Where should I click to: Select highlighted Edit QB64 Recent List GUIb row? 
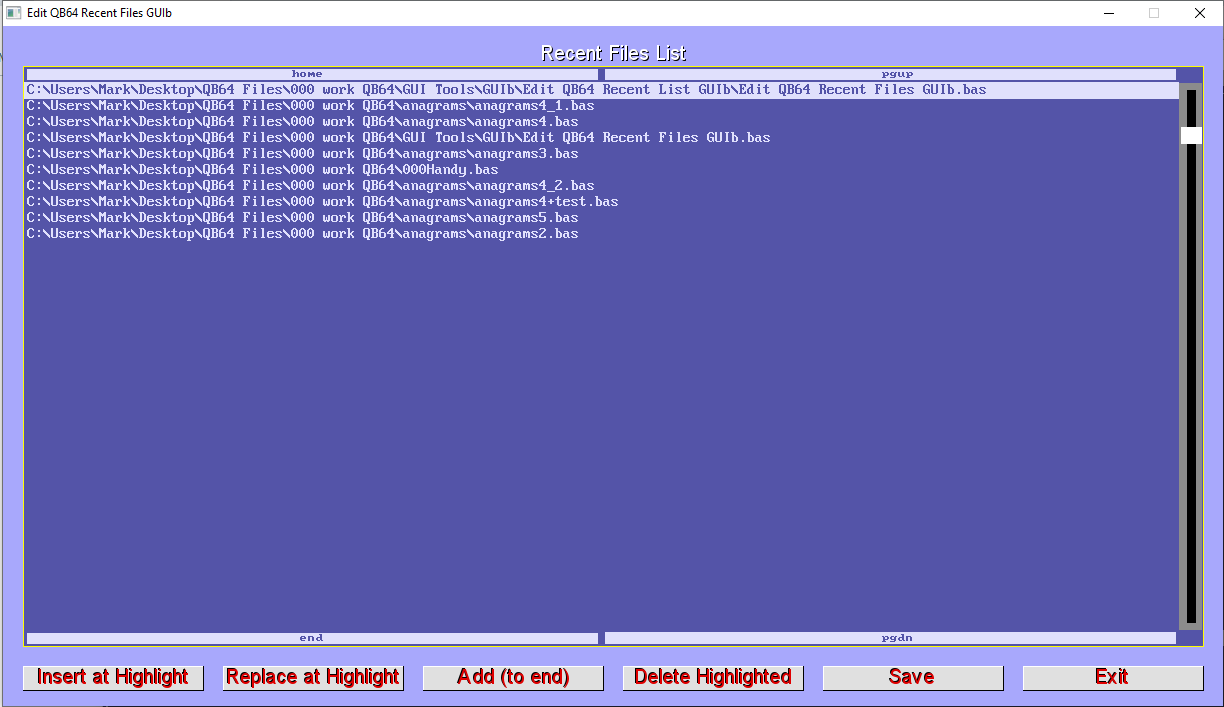point(601,90)
